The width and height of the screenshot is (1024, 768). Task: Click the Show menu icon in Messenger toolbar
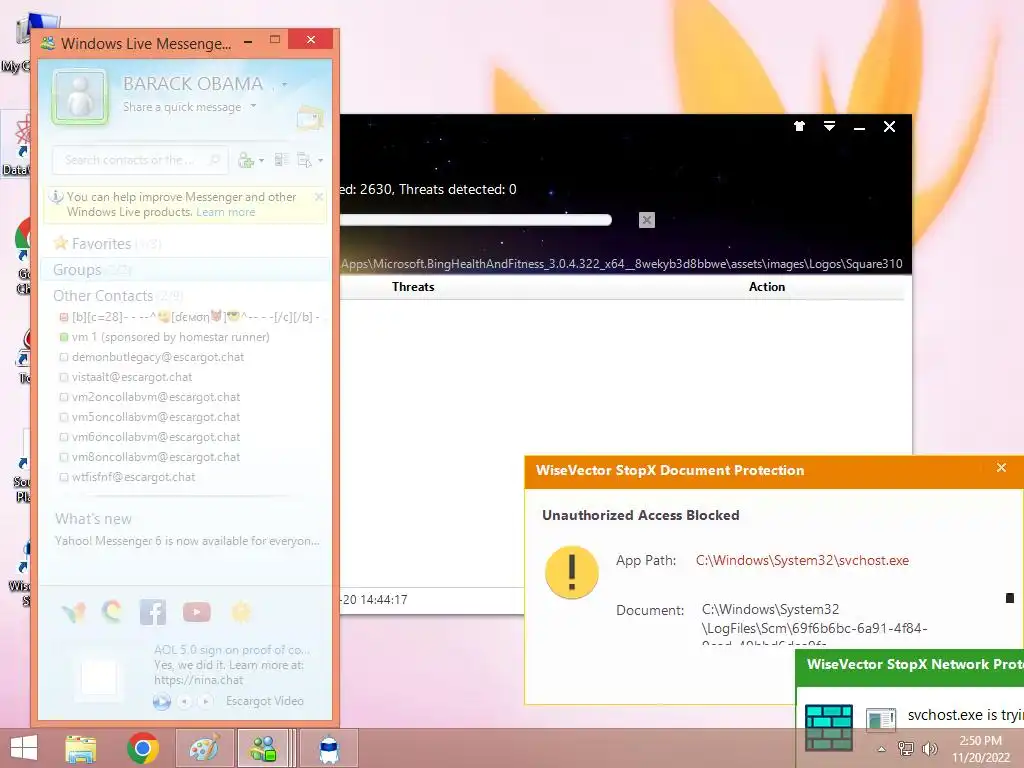[304, 160]
